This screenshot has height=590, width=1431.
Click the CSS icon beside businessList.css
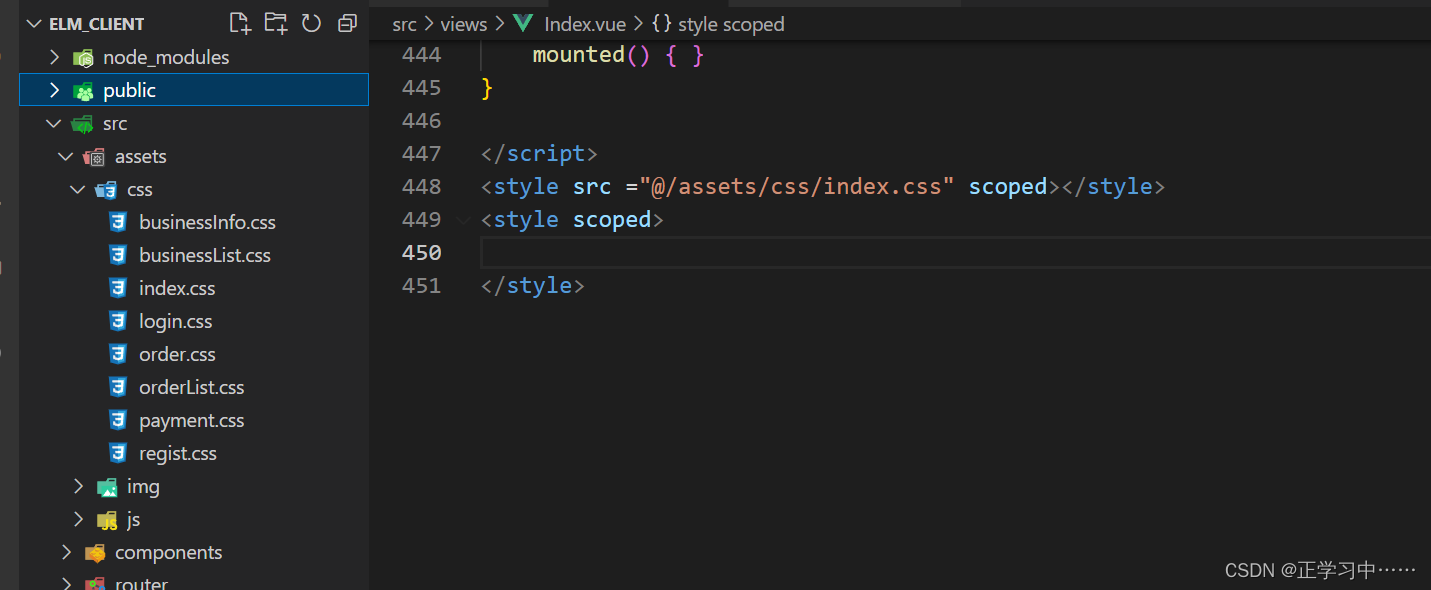click(118, 255)
